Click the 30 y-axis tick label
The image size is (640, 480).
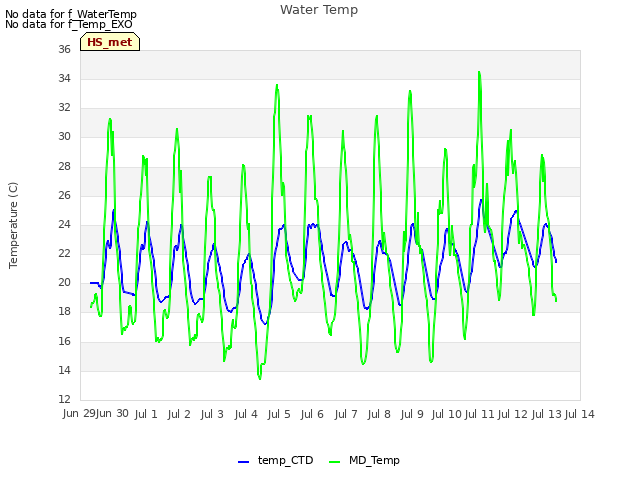point(64,136)
